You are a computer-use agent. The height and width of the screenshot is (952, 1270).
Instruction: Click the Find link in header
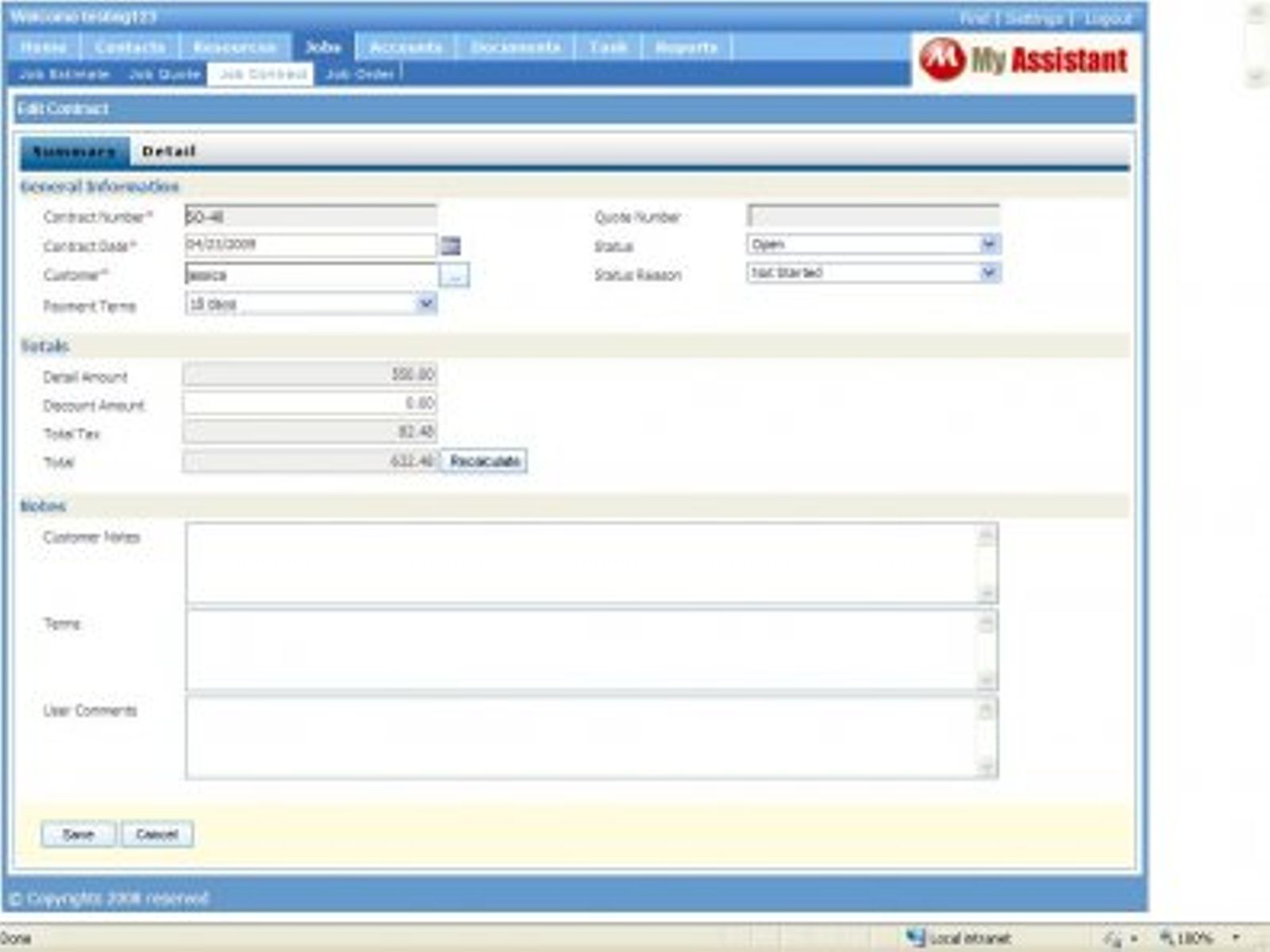[x=974, y=17]
